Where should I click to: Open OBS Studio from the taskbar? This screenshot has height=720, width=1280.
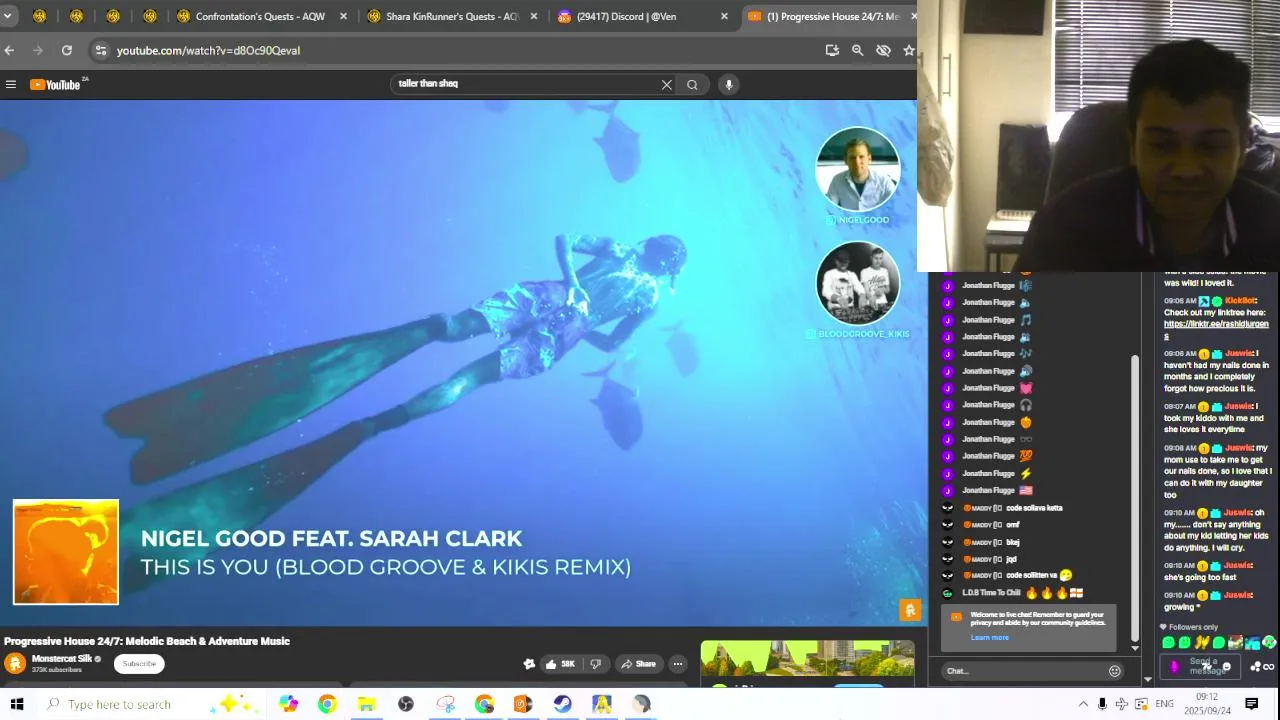click(x=405, y=704)
